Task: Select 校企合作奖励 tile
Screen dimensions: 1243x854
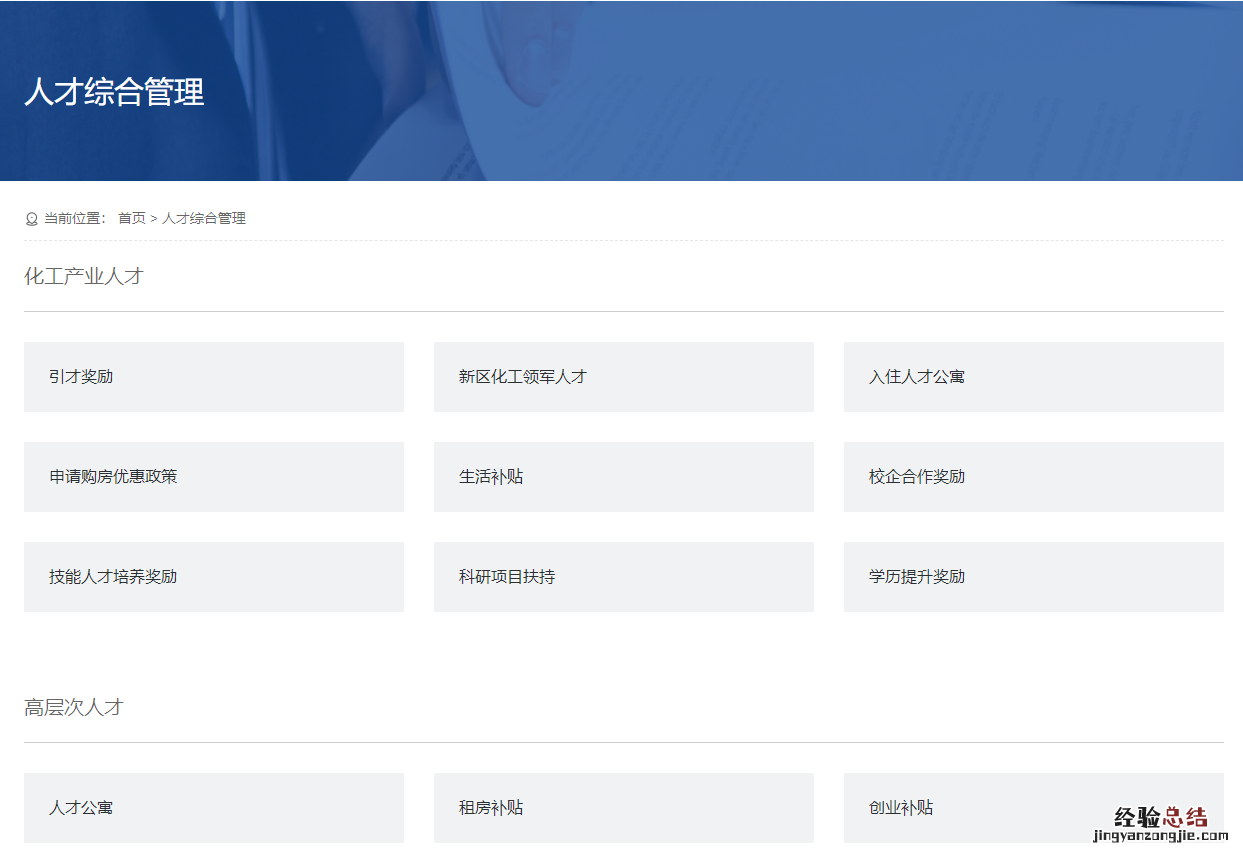Action: click(x=1033, y=477)
